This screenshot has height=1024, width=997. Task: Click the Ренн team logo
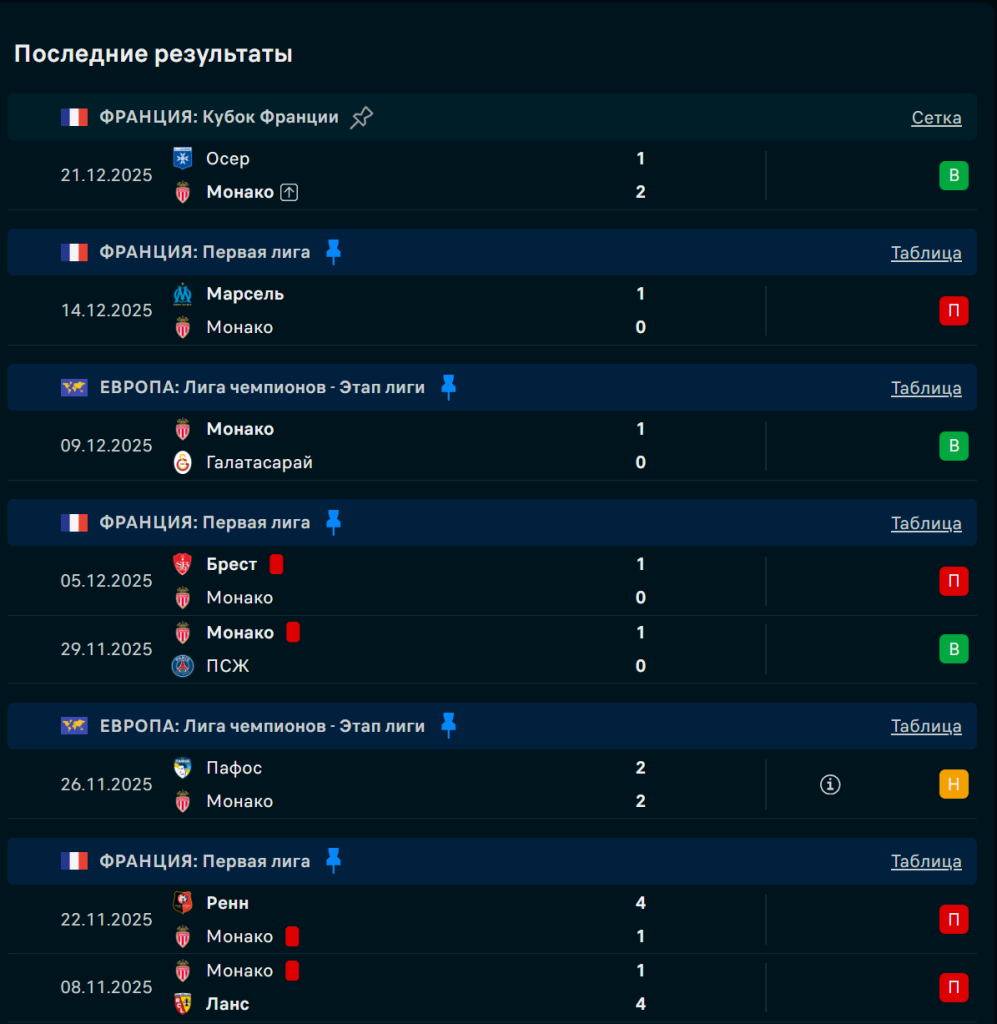(183, 903)
